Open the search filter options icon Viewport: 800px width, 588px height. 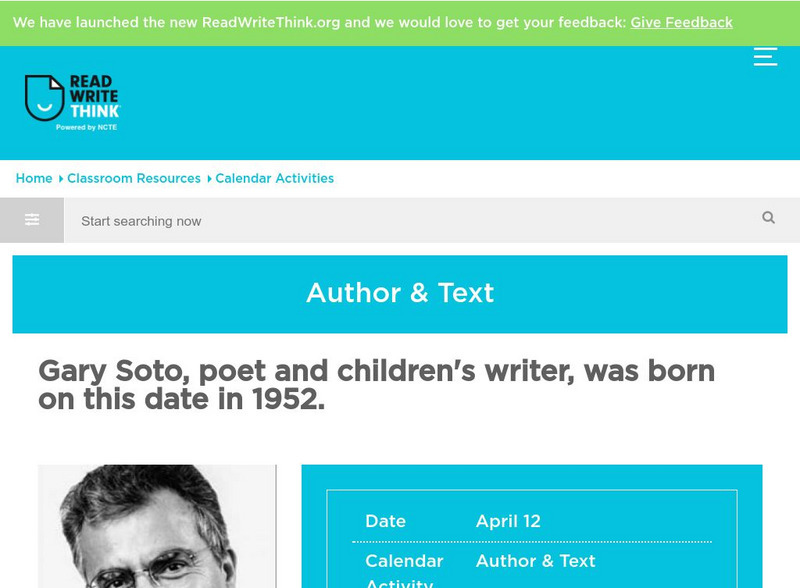tap(32, 220)
